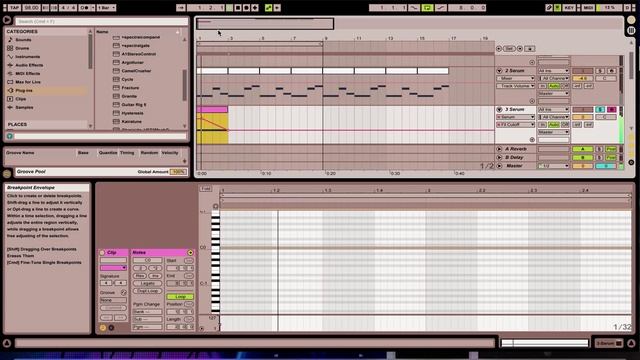Click the browser search field
Screen dimensions: 640x360
pos(102,21)
